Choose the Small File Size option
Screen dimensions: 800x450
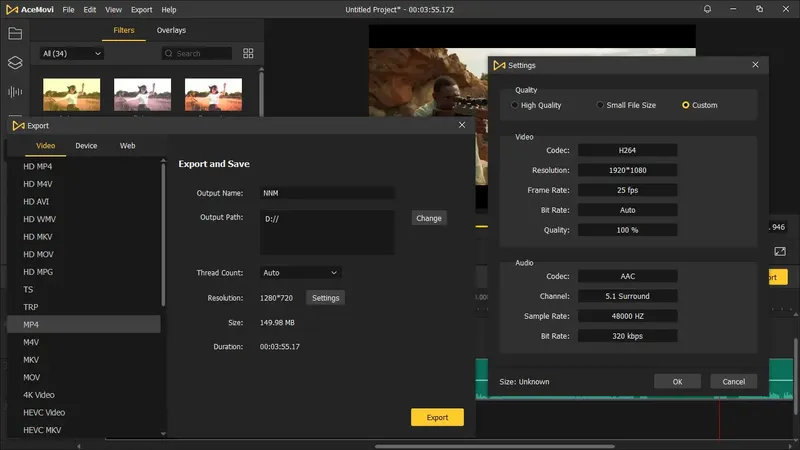(x=600, y=105)
